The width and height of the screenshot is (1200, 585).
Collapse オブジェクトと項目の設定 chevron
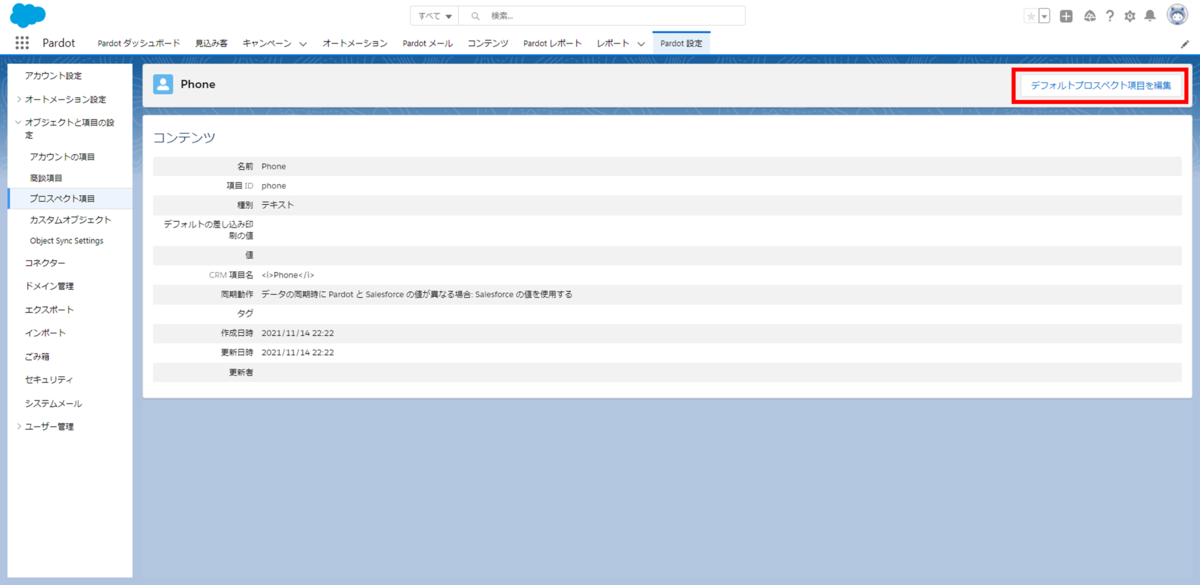point(18,122)
